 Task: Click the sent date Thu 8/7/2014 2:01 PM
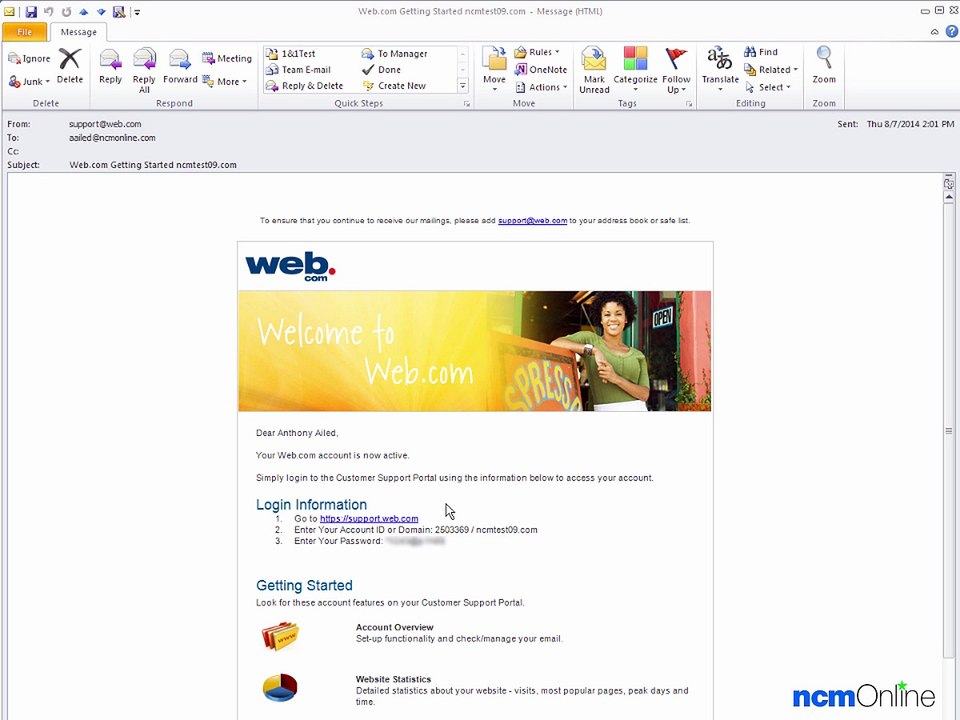pos(910,124)
